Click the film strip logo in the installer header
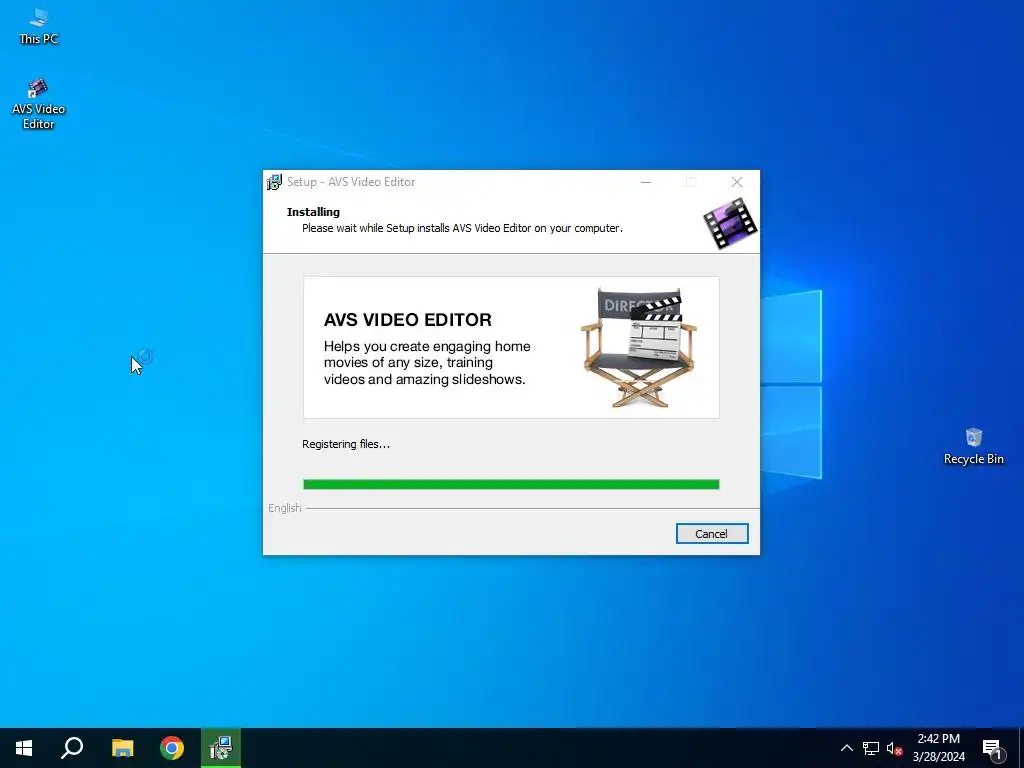 click(x=730, y=223)
